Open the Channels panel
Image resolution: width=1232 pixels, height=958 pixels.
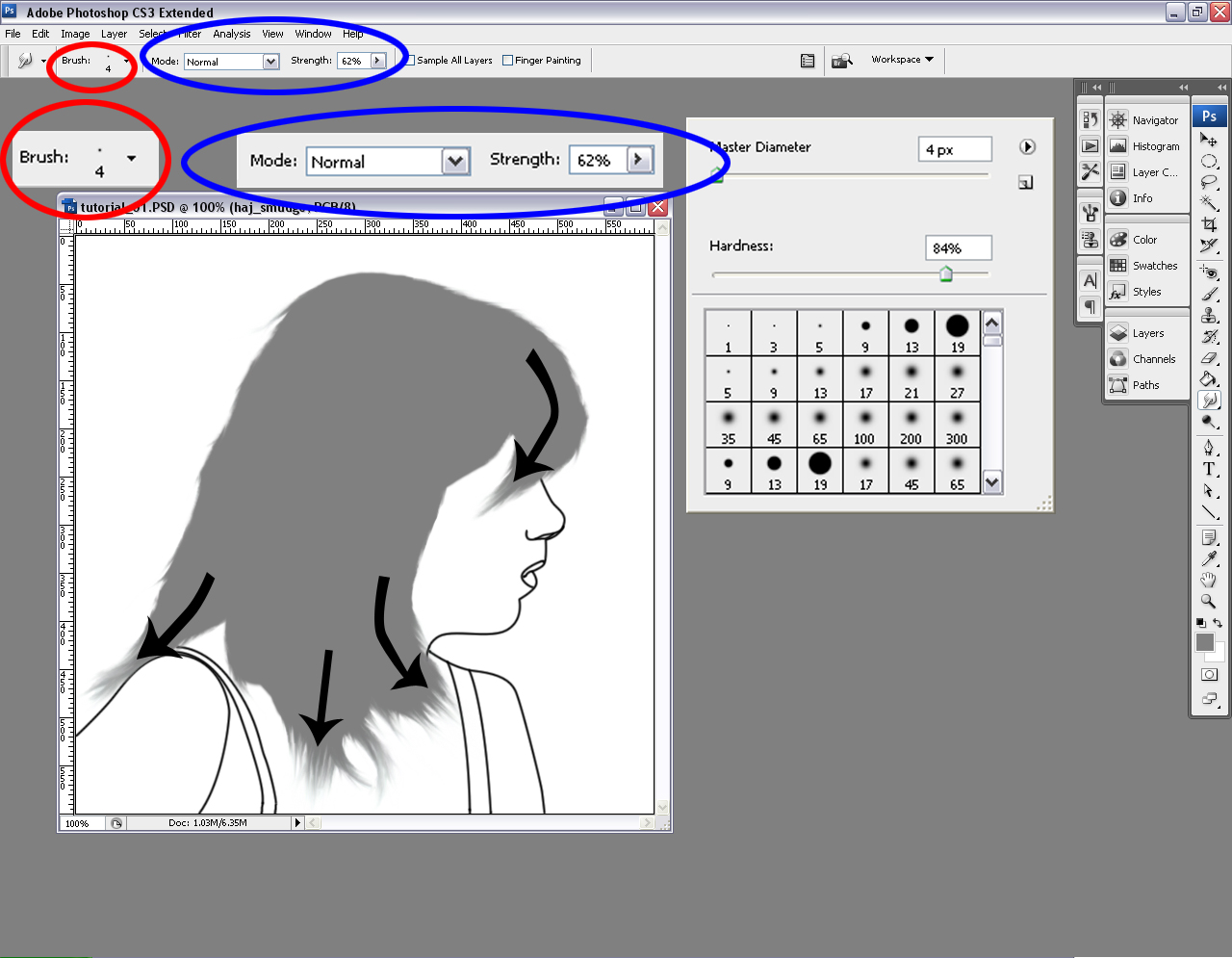[x=1153, y=359]
